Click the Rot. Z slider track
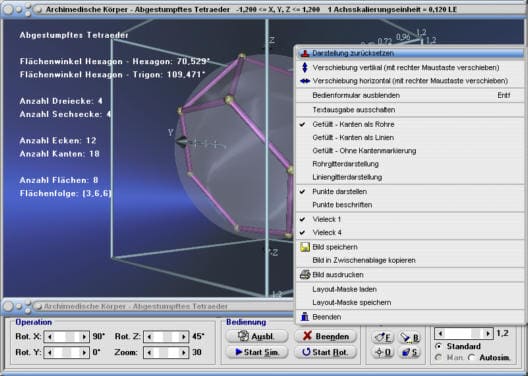Viewport: 528px width, 376px height. 166,337
